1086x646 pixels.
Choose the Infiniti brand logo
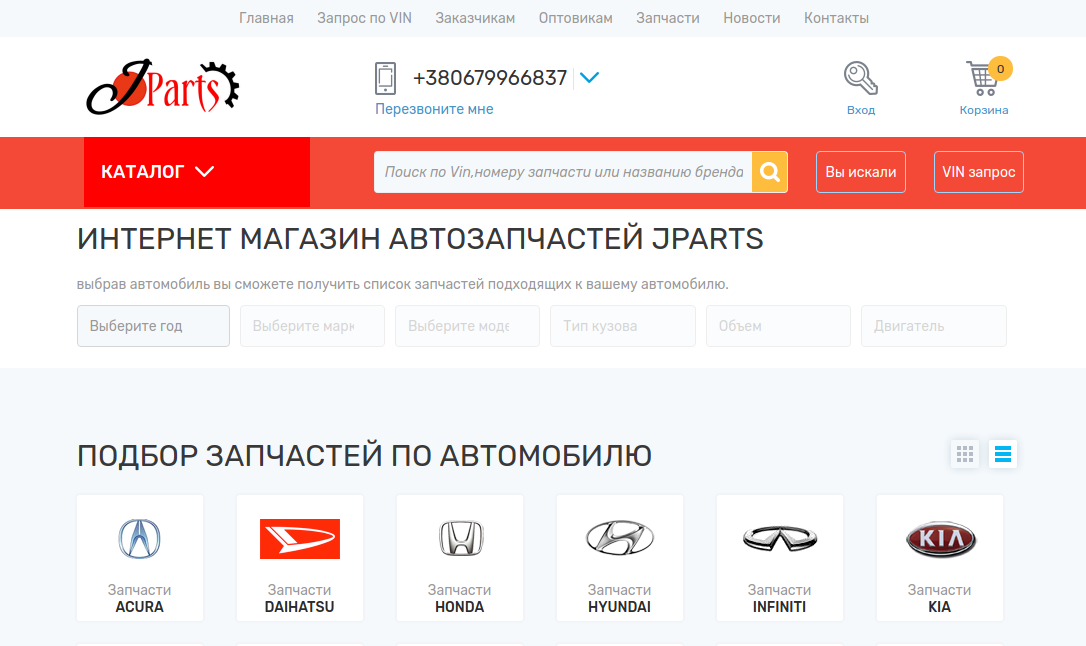tap(779, 538)
